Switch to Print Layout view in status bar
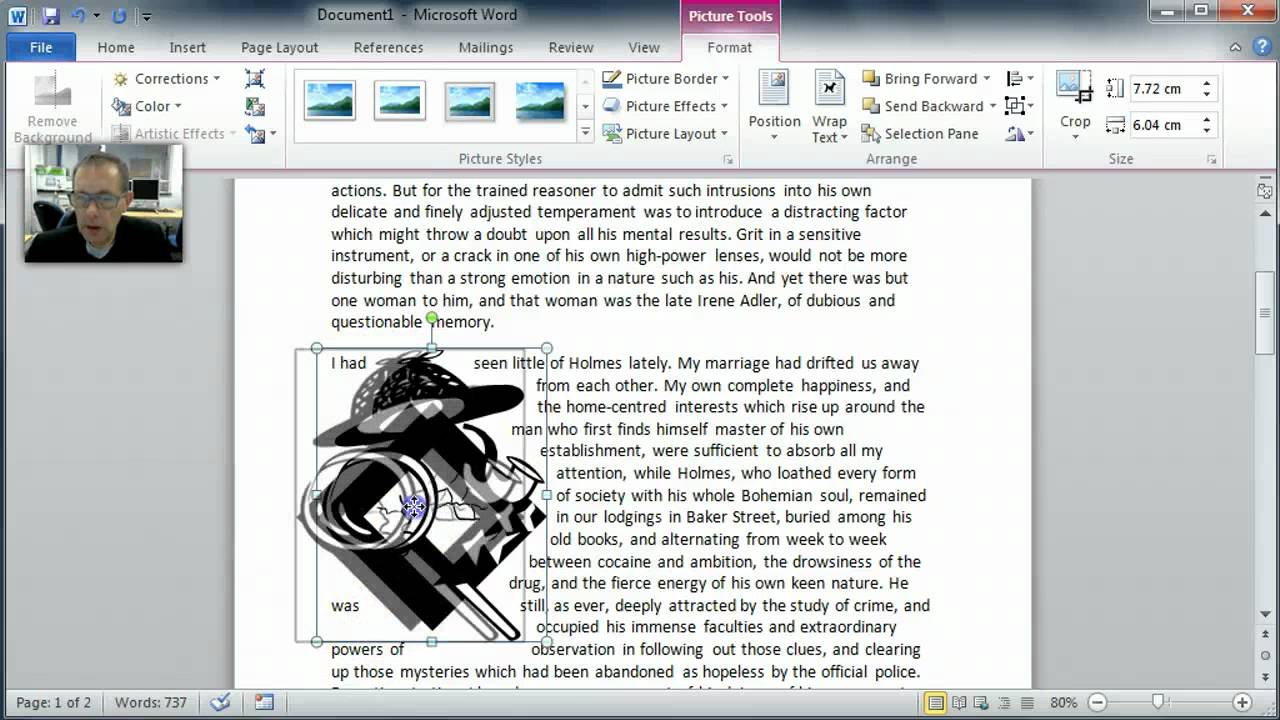 [x=935, y=703]
